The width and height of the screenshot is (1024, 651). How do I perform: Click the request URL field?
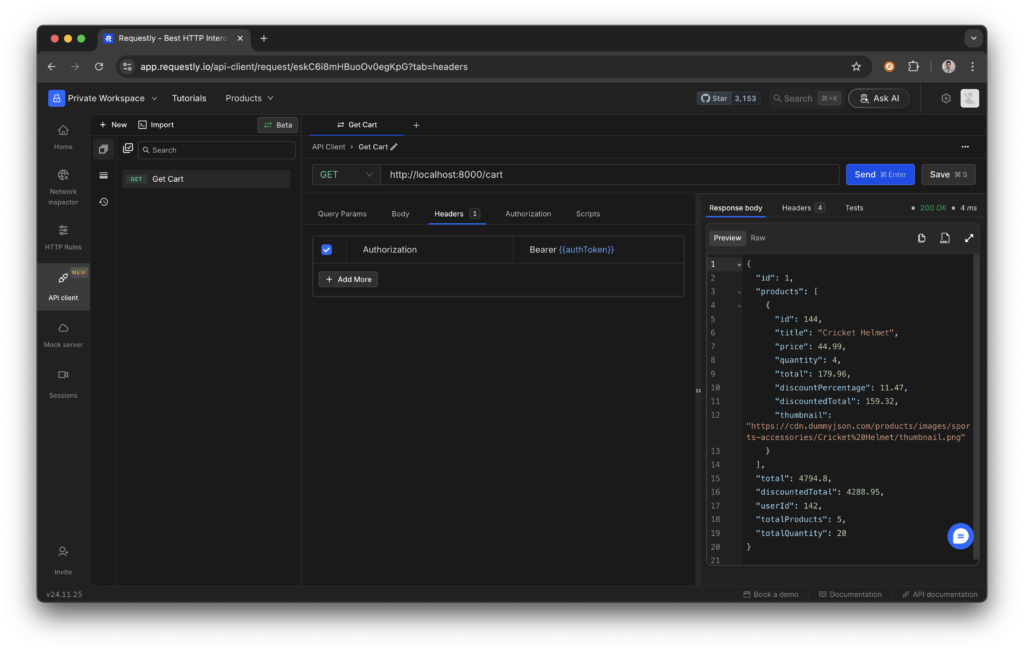pos(609,174)
